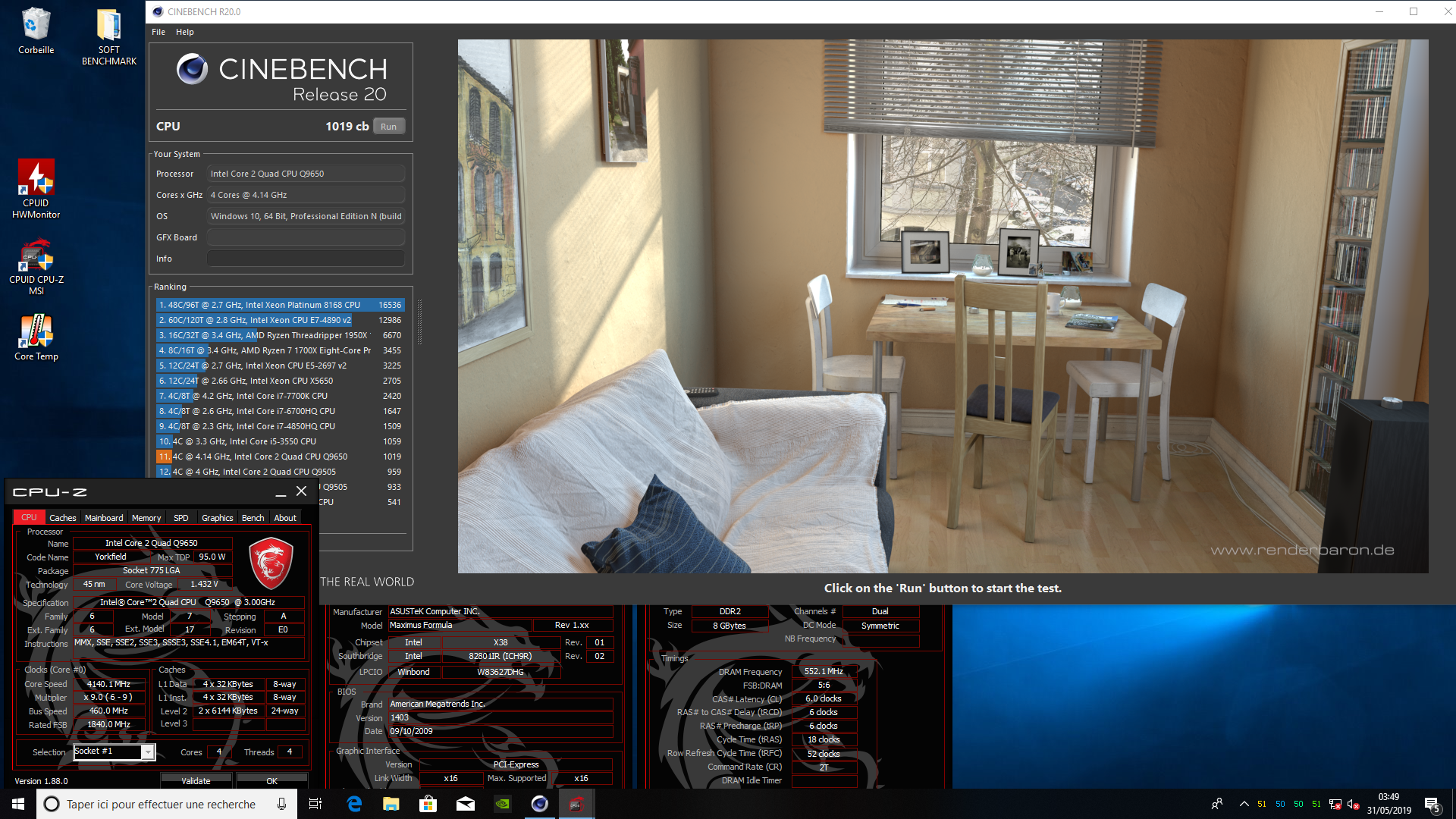The image size is (1456, 819).
Task: Select ranking row Core i7-6700HQ CPU
Action: (x=280, y=411)
